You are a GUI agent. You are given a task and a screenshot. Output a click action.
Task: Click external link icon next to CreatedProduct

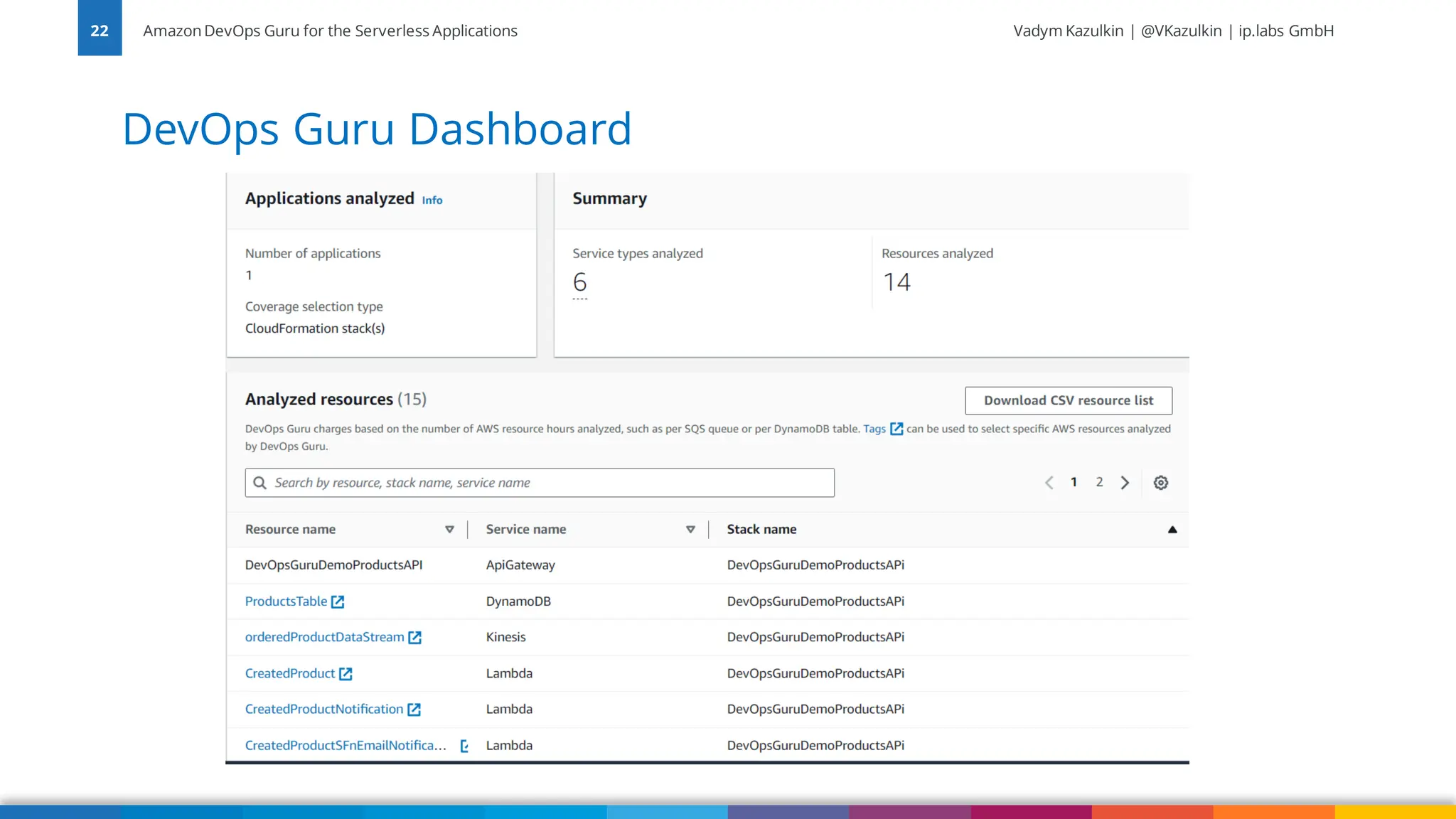(346, 674)
